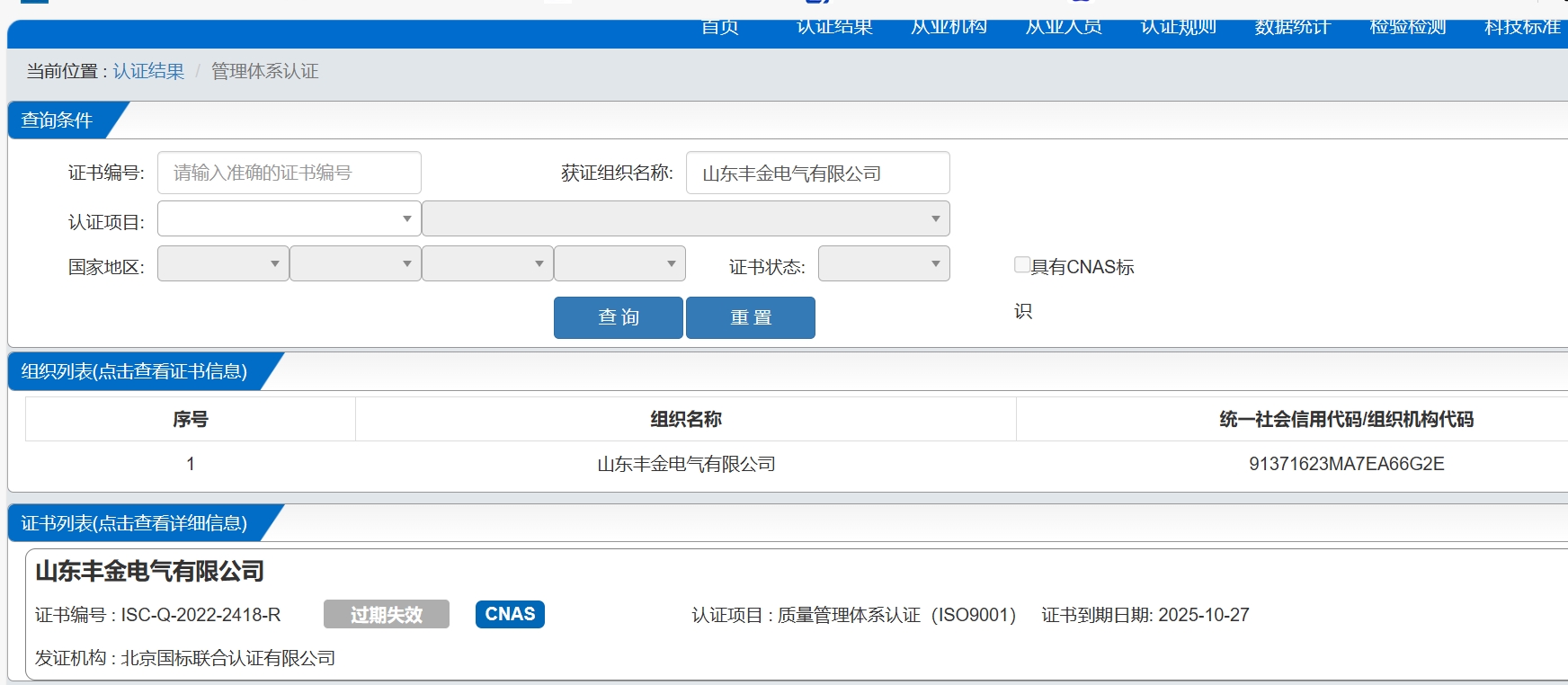Image resolution: width=1568 pixels, height=685 pixels.
Task: Click the CNAS badge
Action: (x=510, y=614)
